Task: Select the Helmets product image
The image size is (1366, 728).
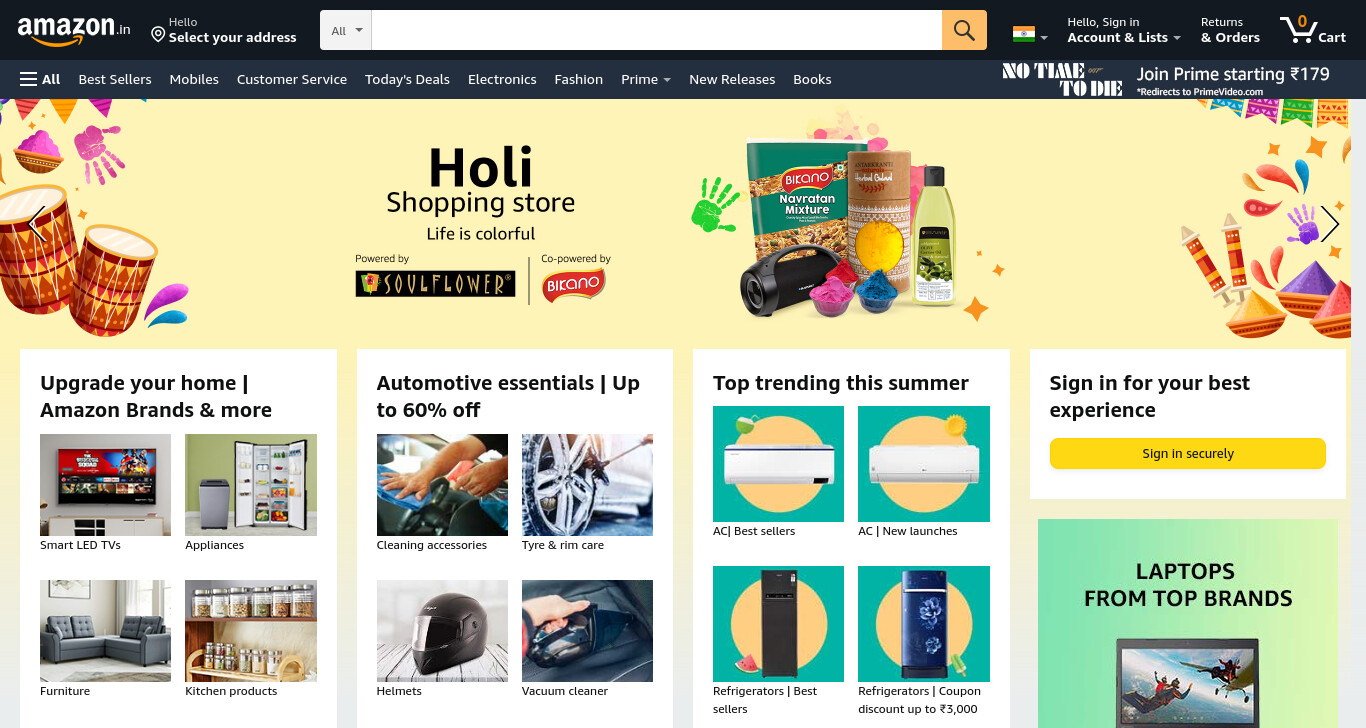Action: [x=442, y=631]
